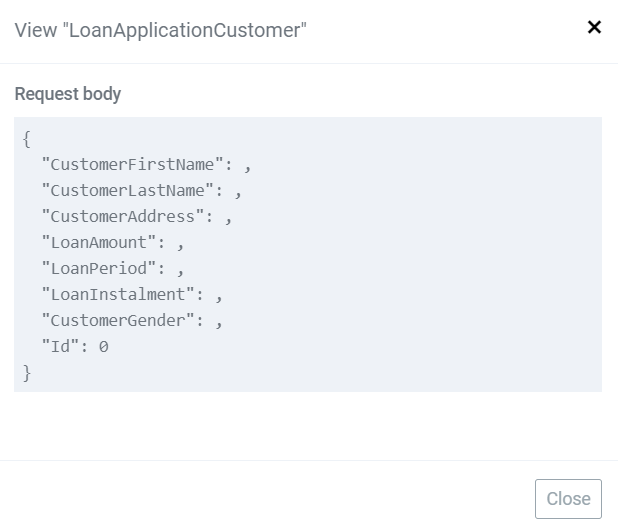Select the "CustomerFirstName" key
Image resolution: width=618 pixels, height=532 pixels.
click(x=132, y=164)
